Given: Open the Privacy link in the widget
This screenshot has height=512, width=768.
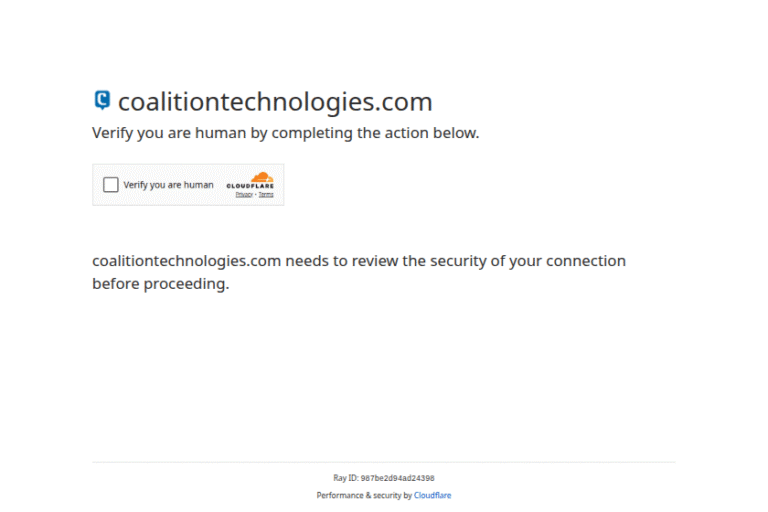Looking at the screenshot, I should coord(244,195).
